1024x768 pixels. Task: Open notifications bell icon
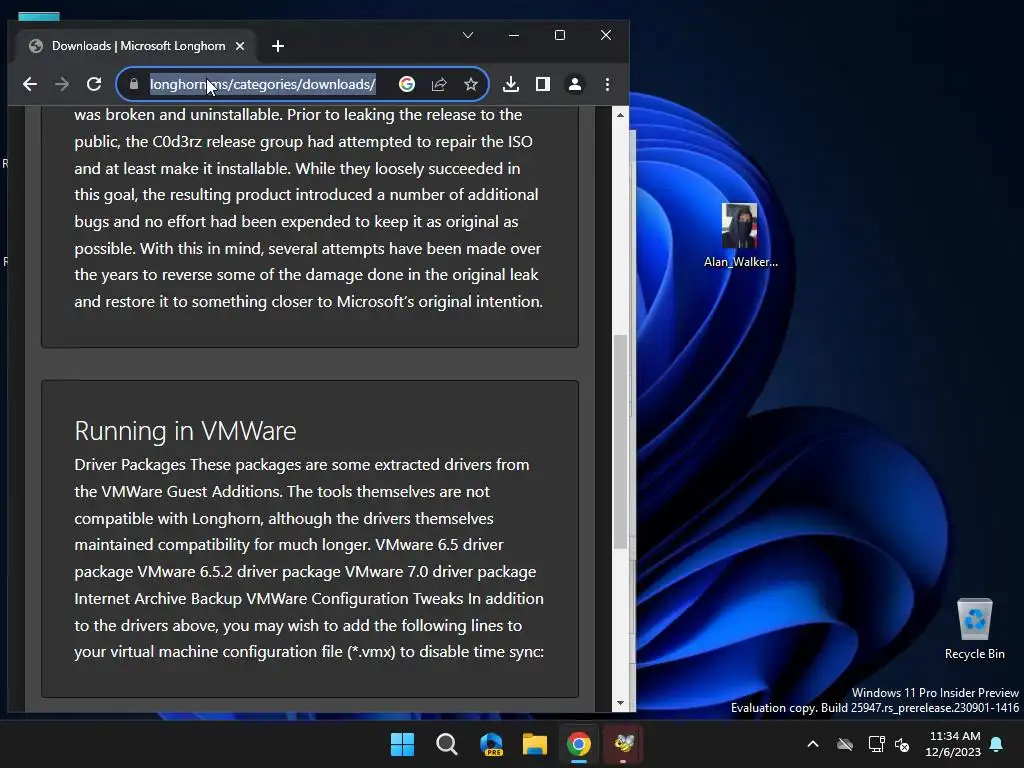coord(997,744)
